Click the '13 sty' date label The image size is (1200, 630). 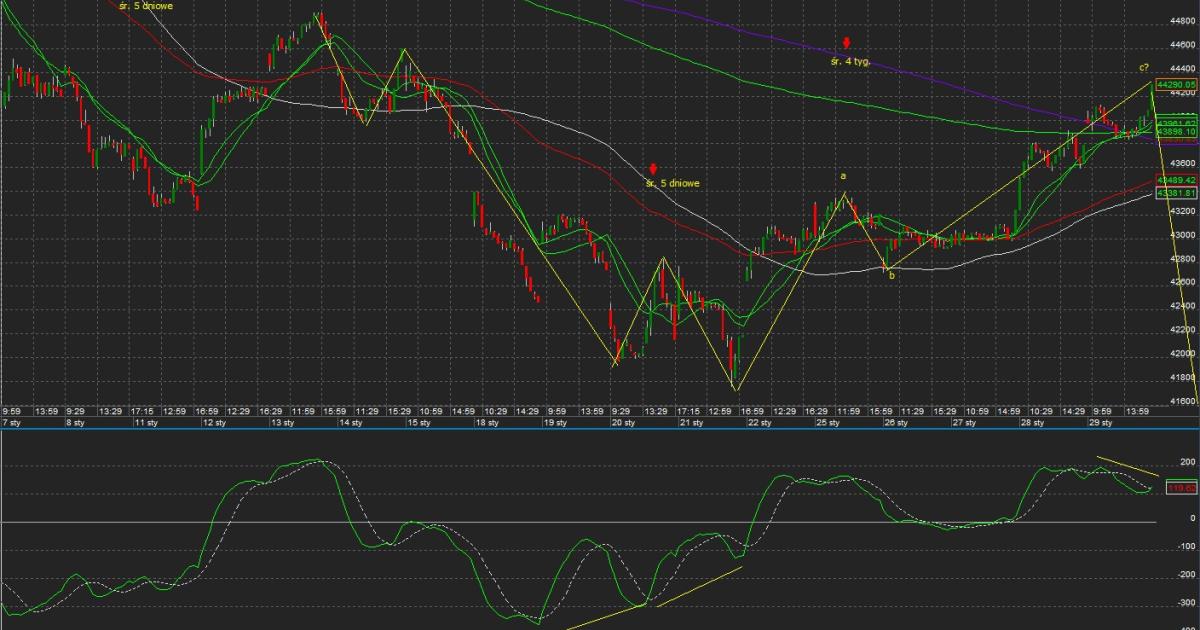point(283,423)
